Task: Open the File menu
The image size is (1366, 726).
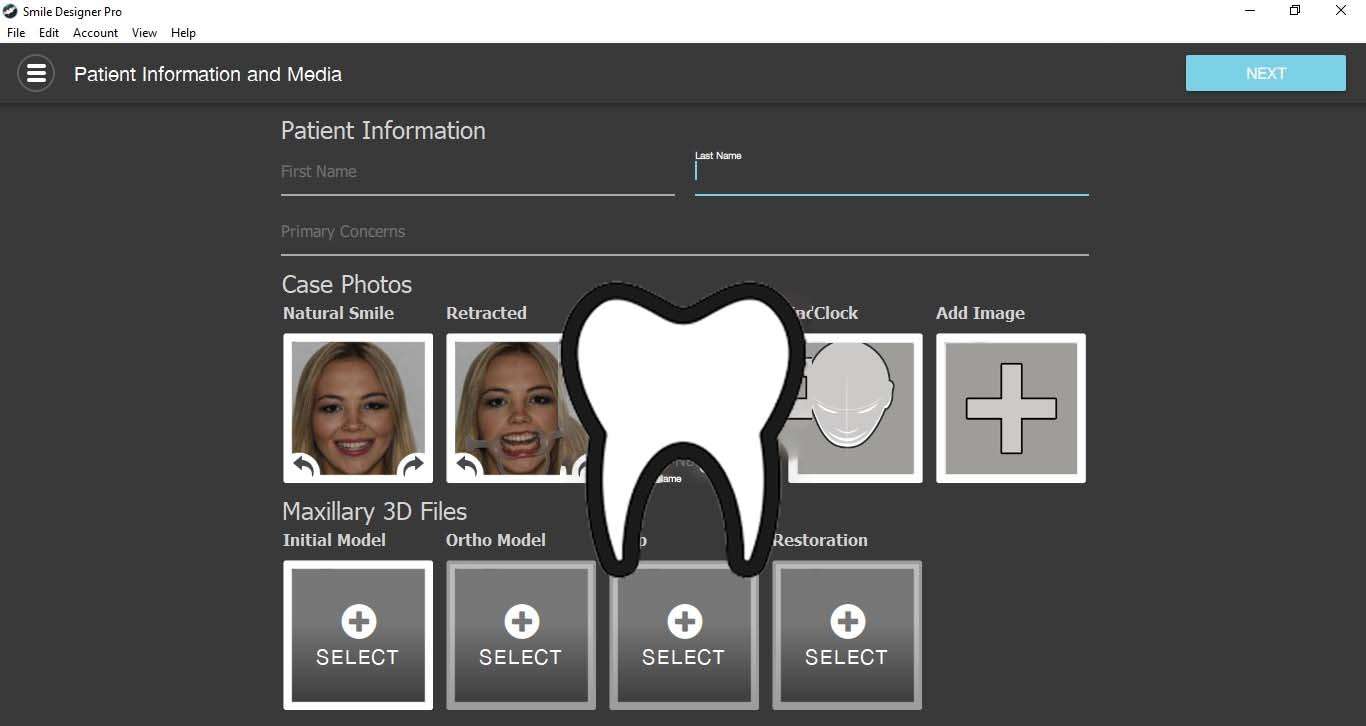Action: pos(16,33)
